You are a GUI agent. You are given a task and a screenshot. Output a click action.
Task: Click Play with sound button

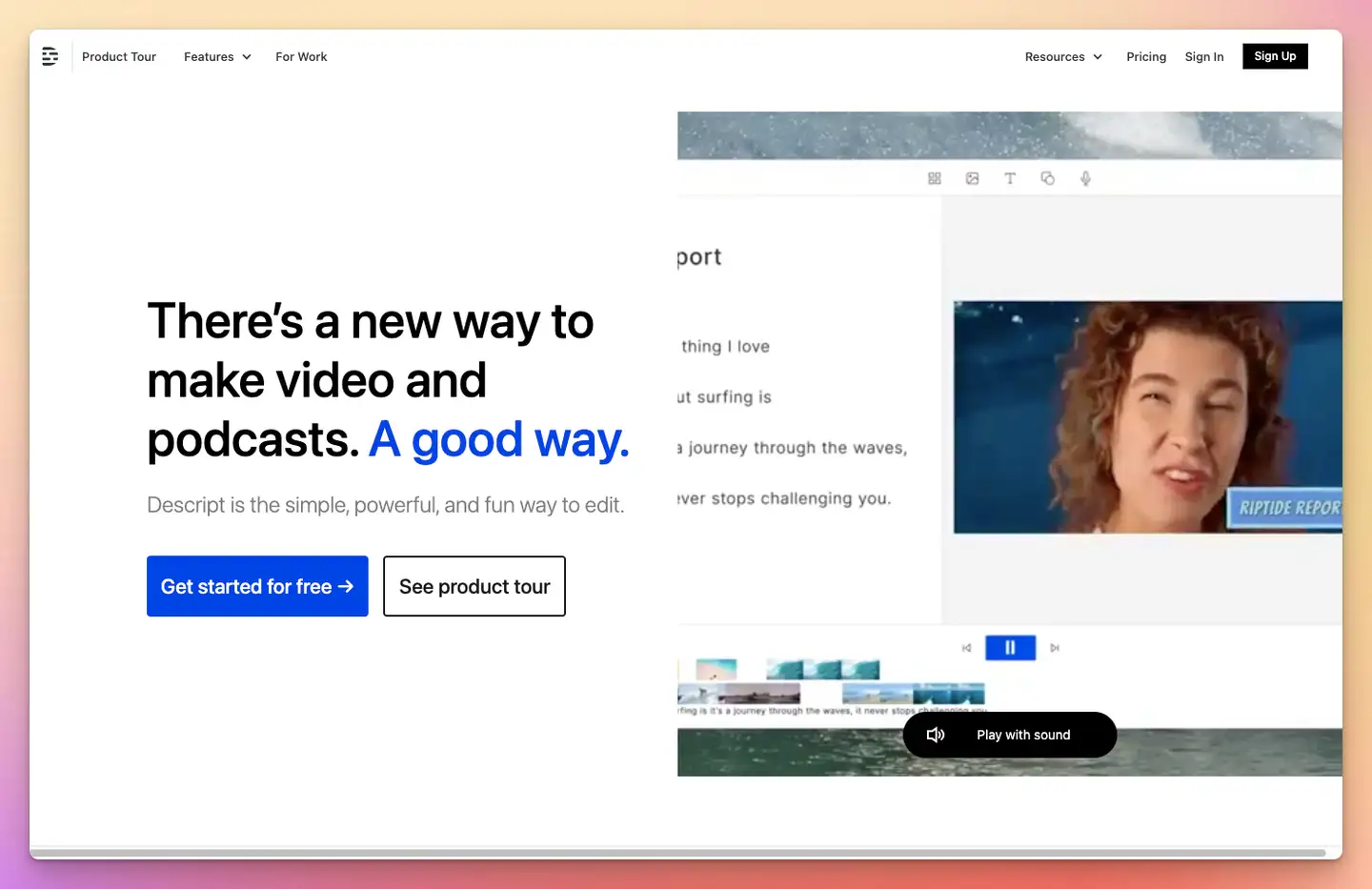click(1010, 735)
